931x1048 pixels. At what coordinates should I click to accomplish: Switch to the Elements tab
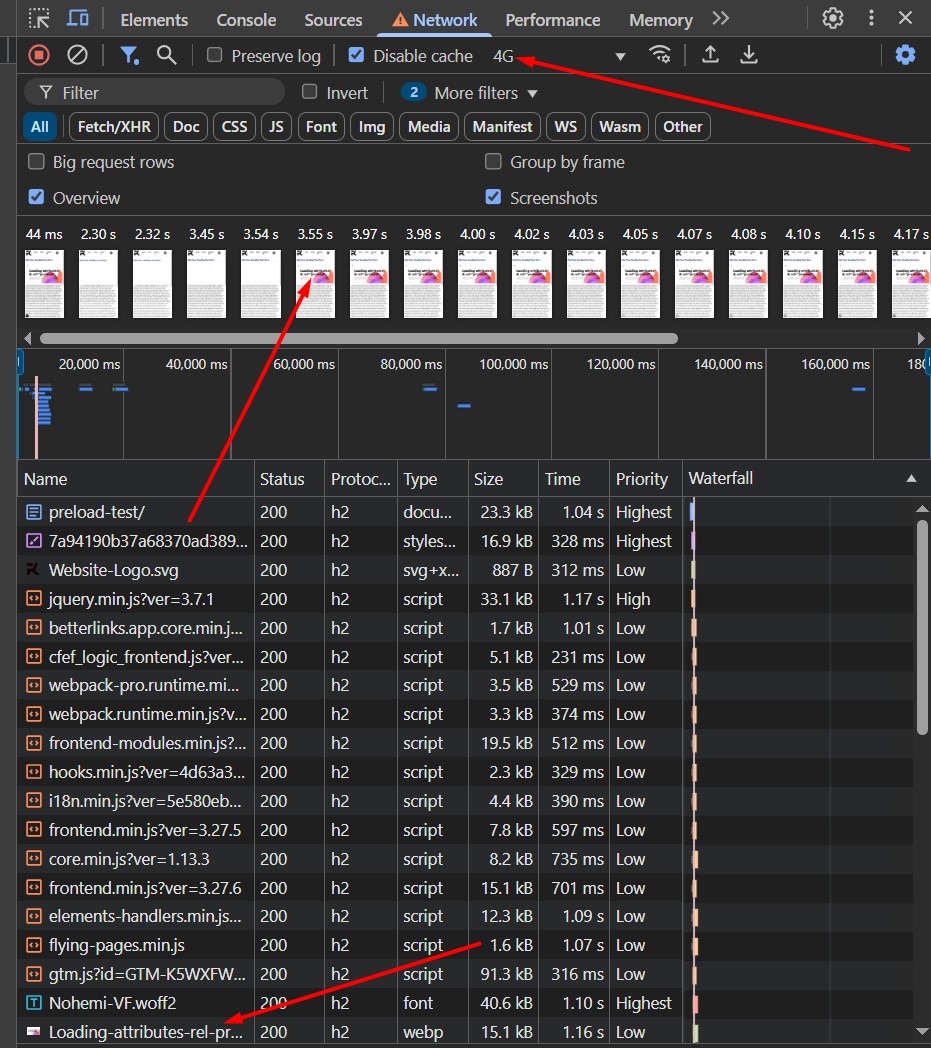tap(154, 20)
